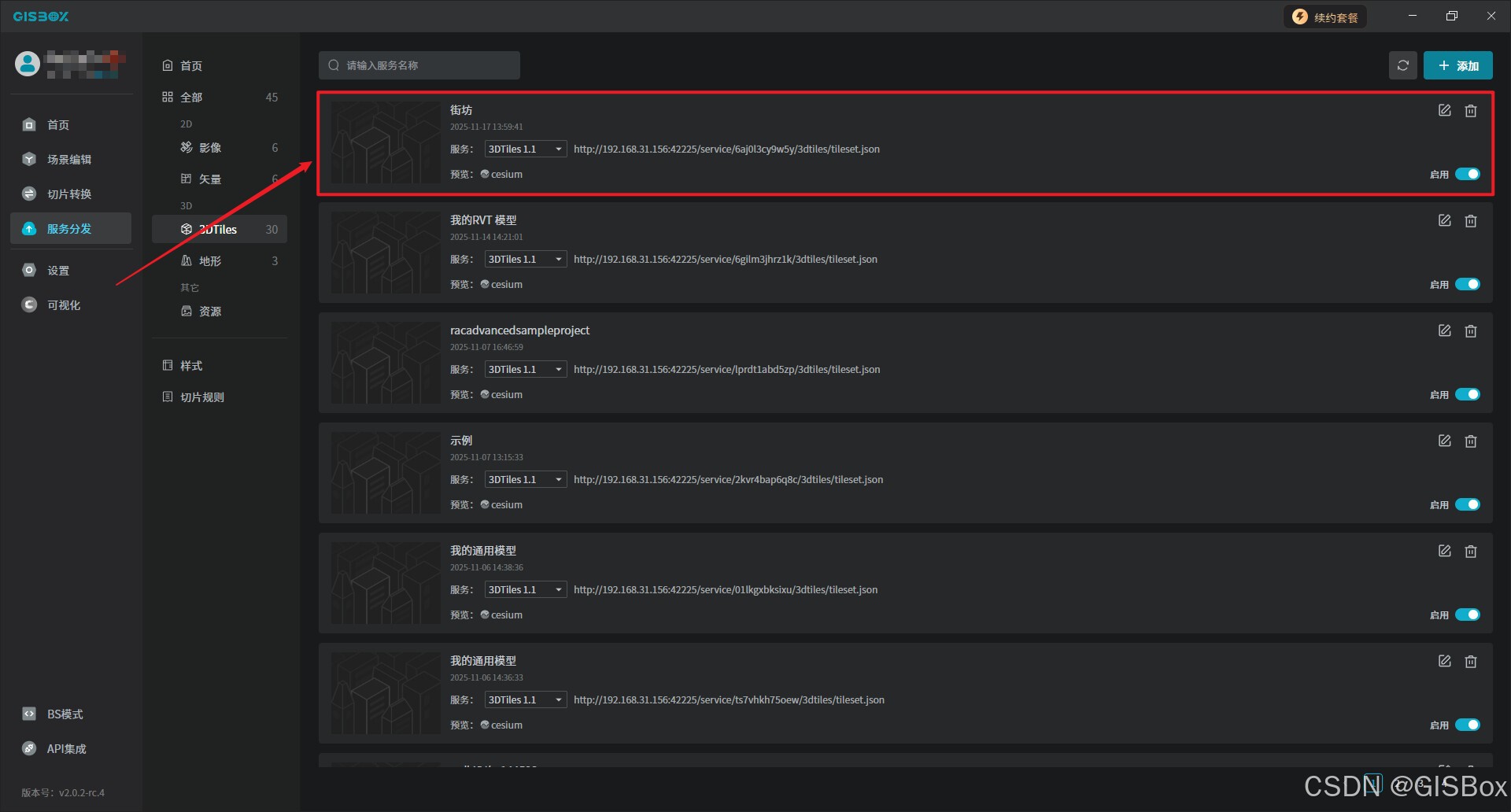Screen dimensions: 1511x812
Task: Open 场景编辑 scene editor
Action: click(71, 160)
